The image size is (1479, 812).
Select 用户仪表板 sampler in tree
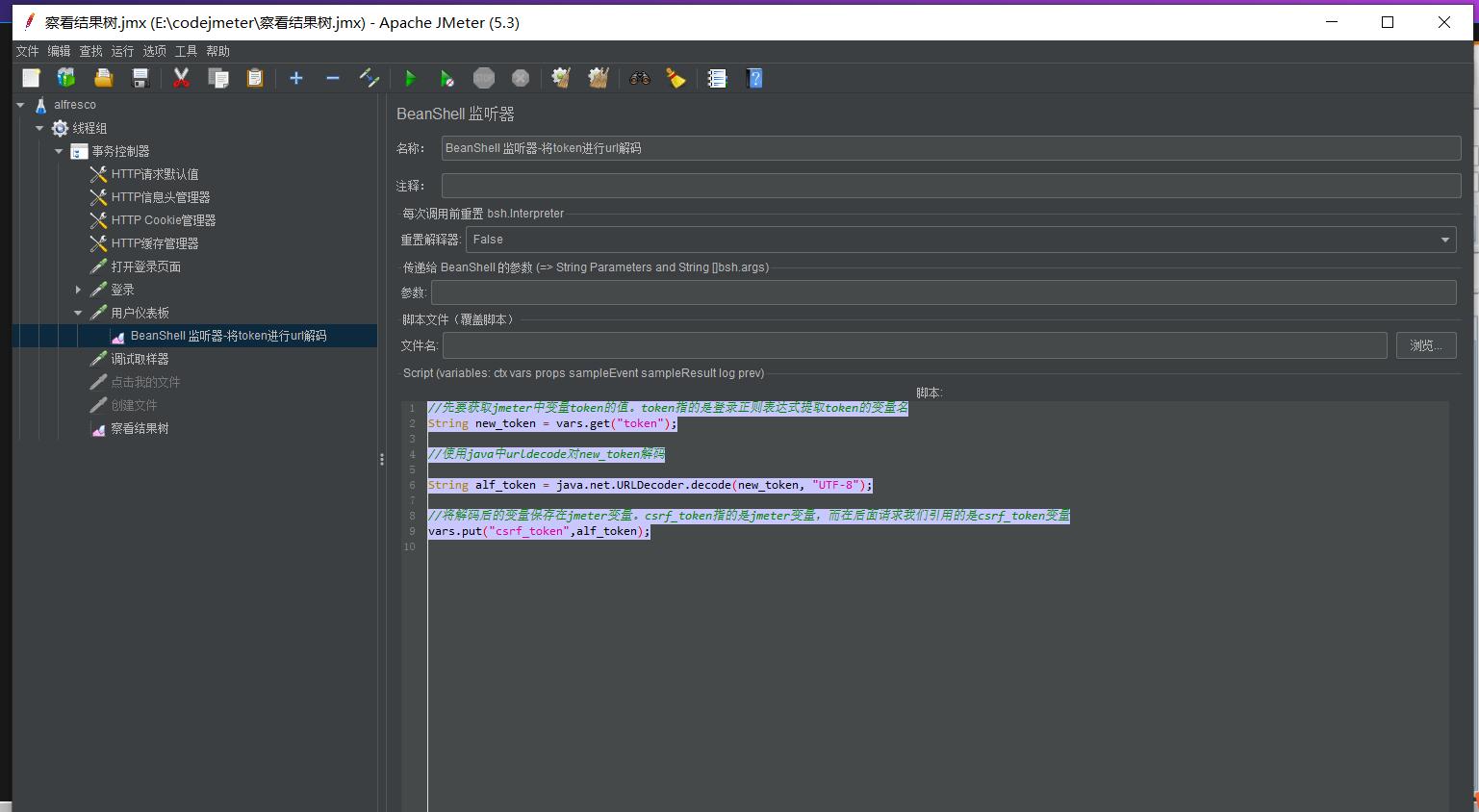[x=140, y=313]
